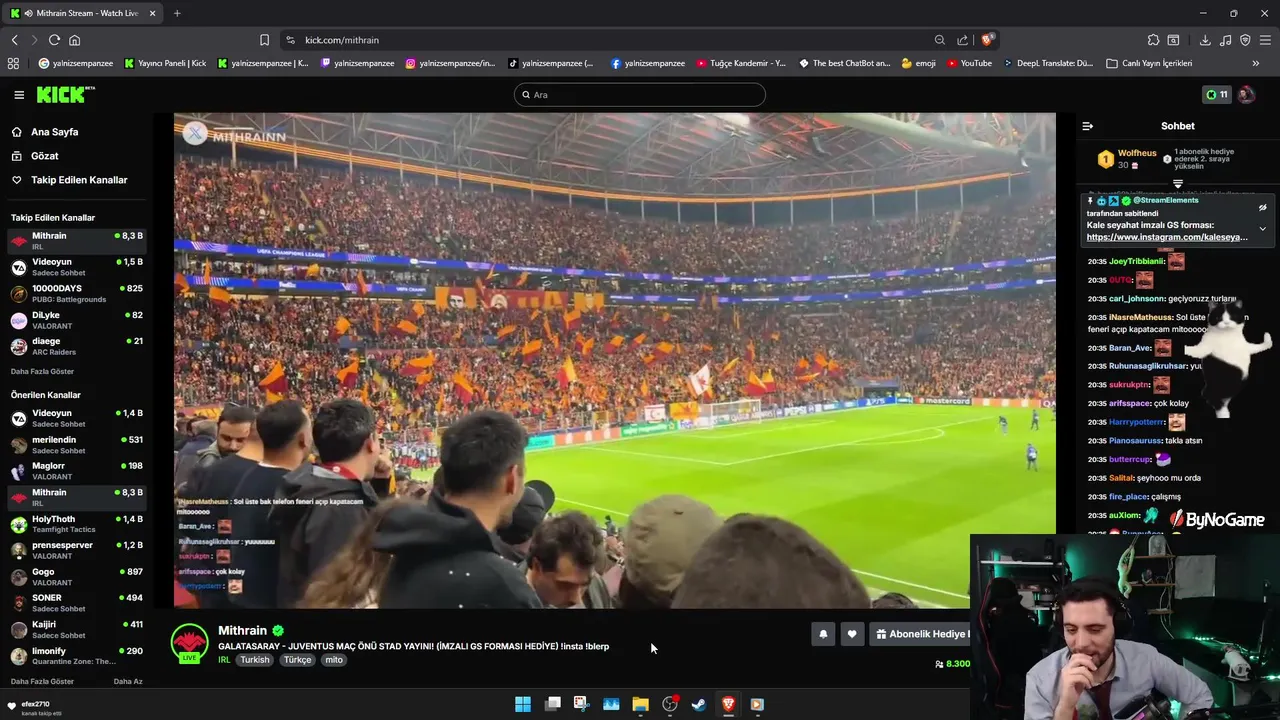Click the browser back arrow

(14, 40)
